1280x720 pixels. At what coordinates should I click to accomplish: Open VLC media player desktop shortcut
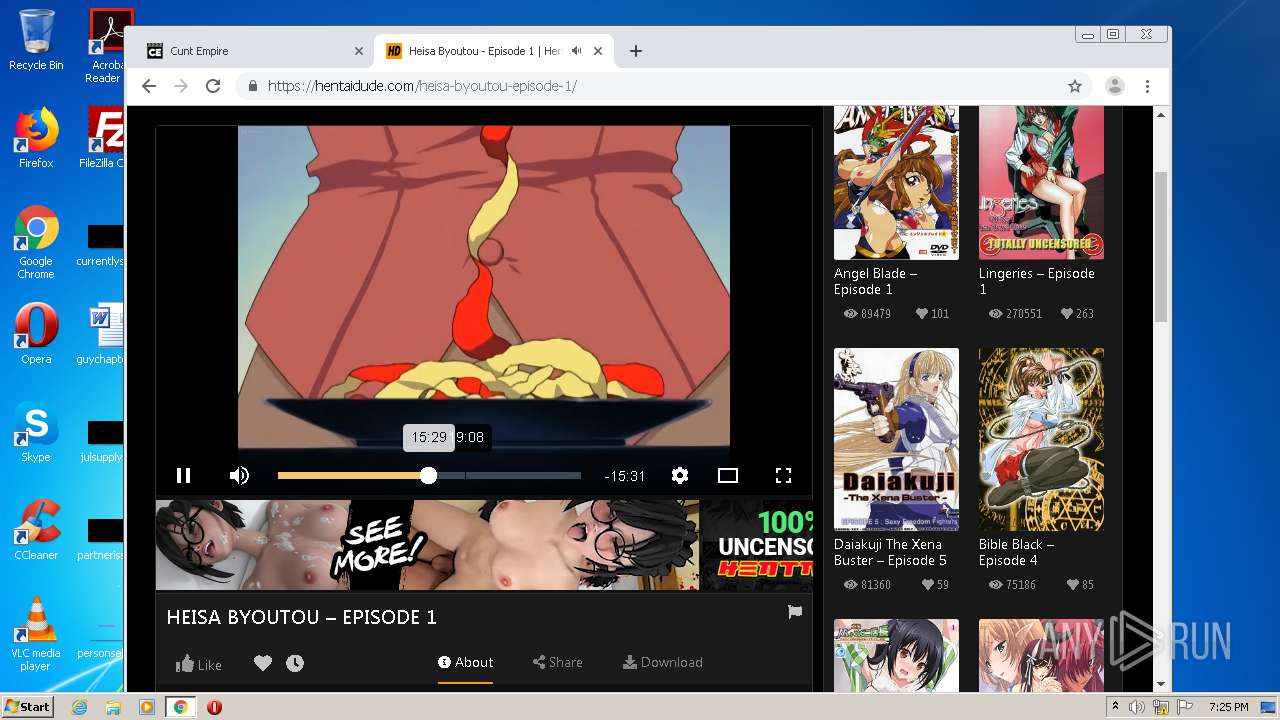(36, 635)
